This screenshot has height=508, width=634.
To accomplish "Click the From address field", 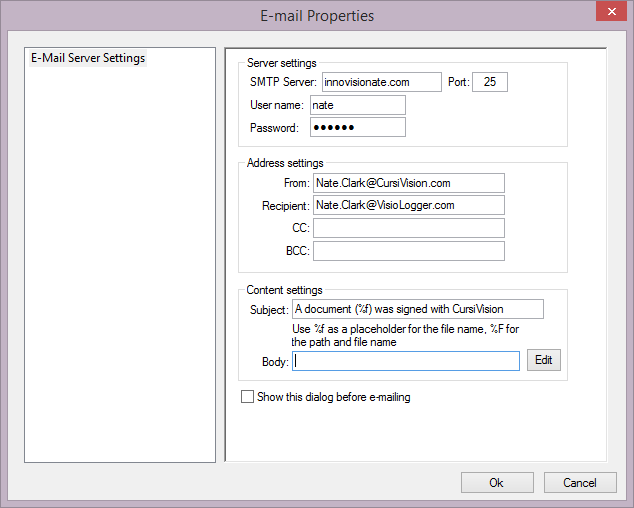I will point(408,183).
